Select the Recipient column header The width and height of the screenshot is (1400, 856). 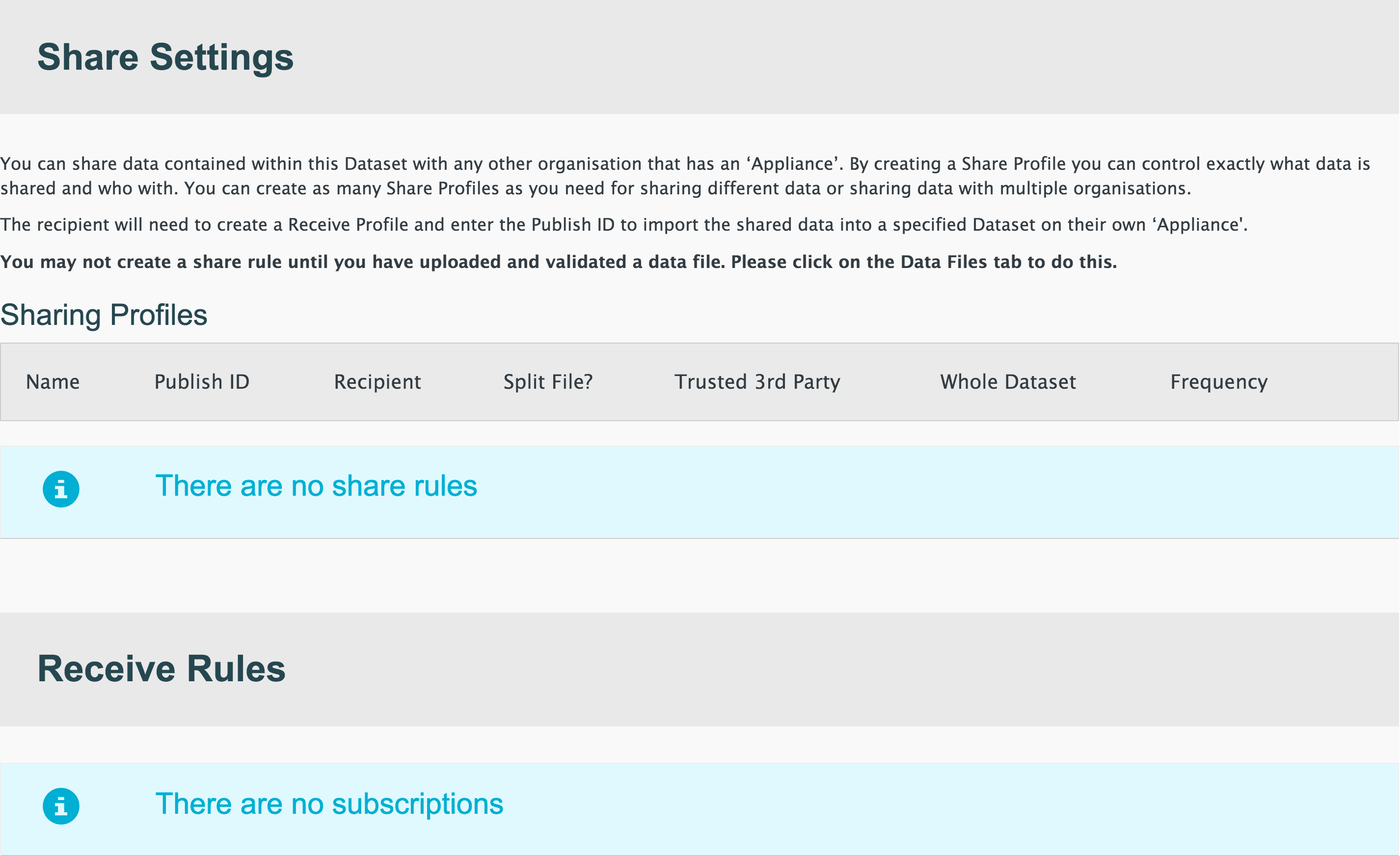click(377, 382)
